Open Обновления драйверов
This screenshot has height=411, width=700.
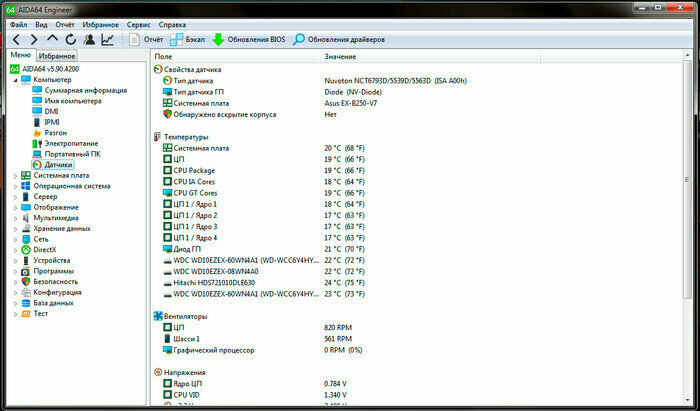(x=339, y=40)
